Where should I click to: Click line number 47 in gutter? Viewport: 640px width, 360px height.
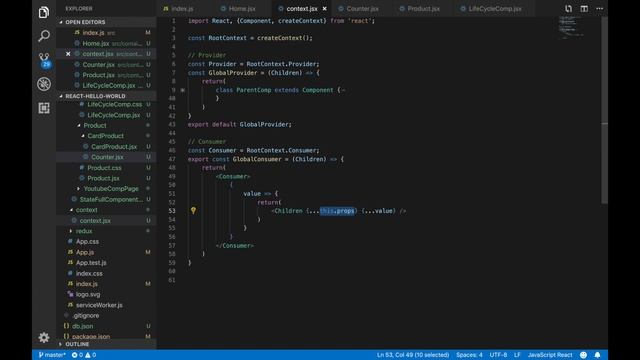coord(171,159)
